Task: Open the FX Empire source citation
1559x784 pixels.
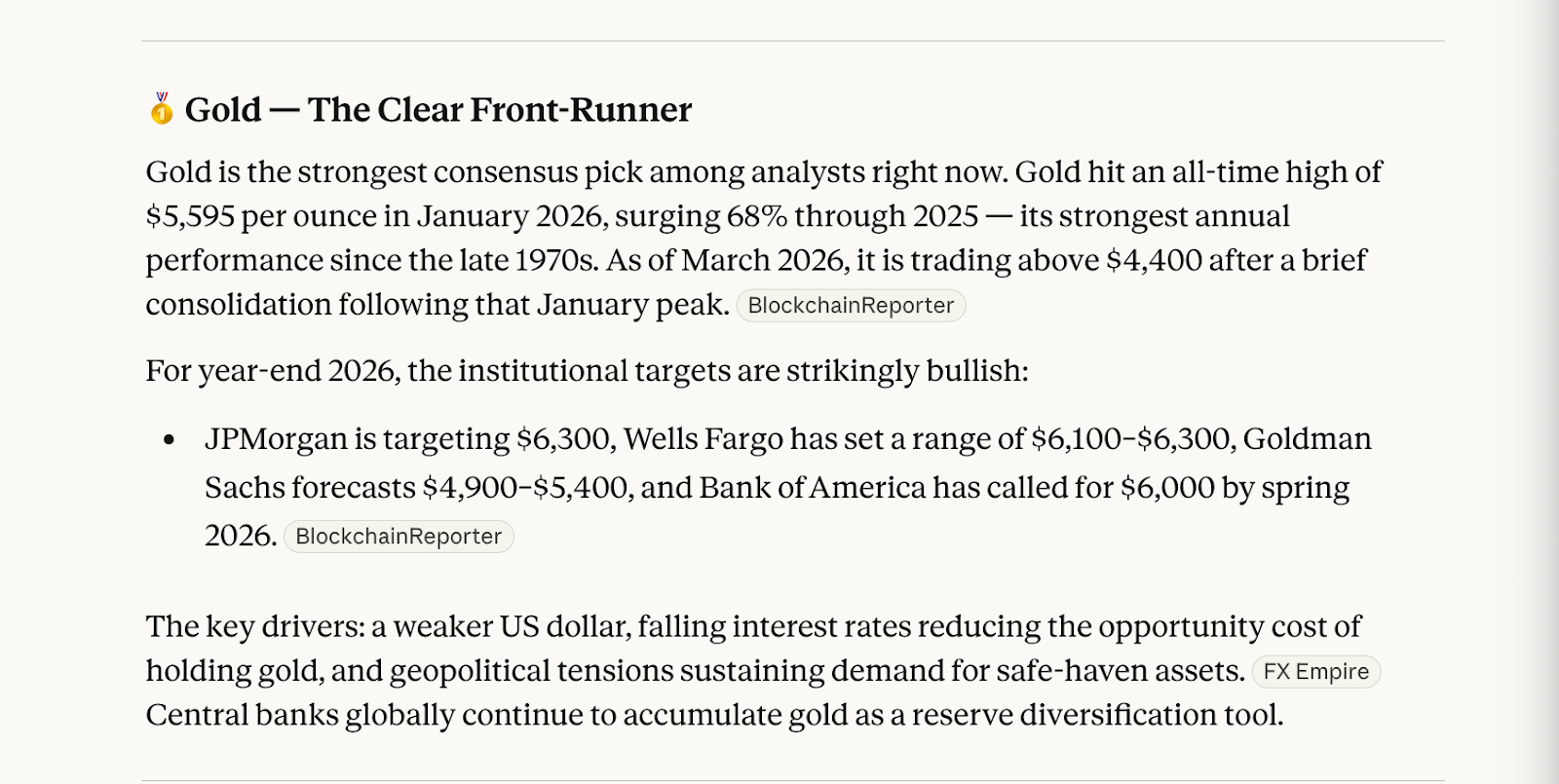Action: tap(1315, 672)
